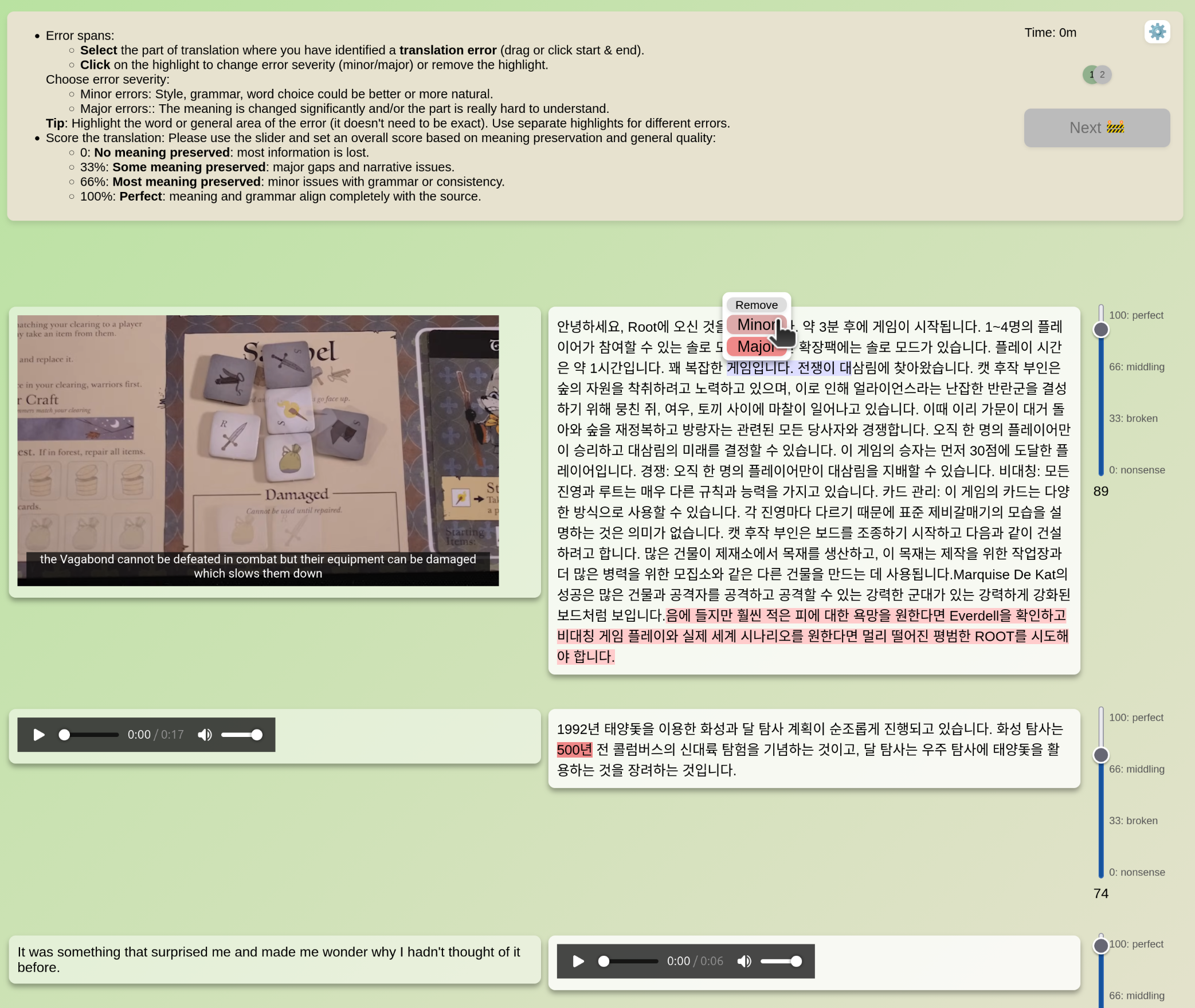Mute the bottom audio player

[745, 961]
